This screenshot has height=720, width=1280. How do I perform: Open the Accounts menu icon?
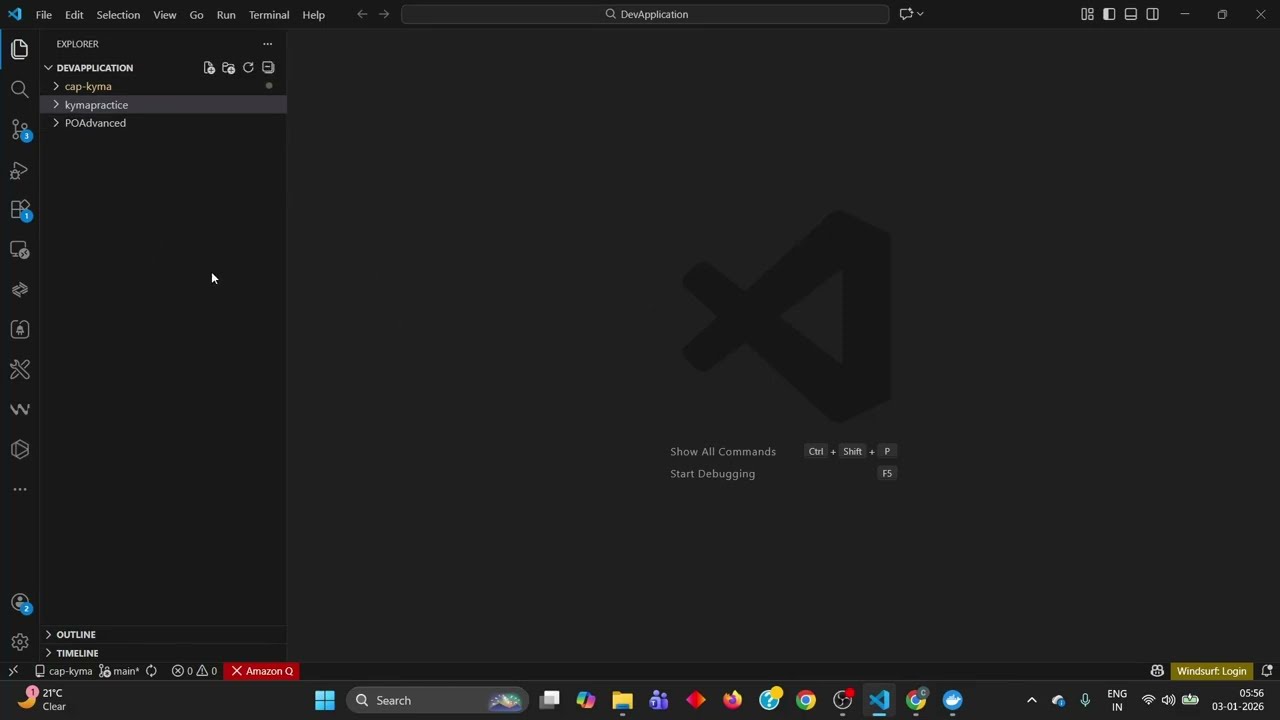[19, 603]
